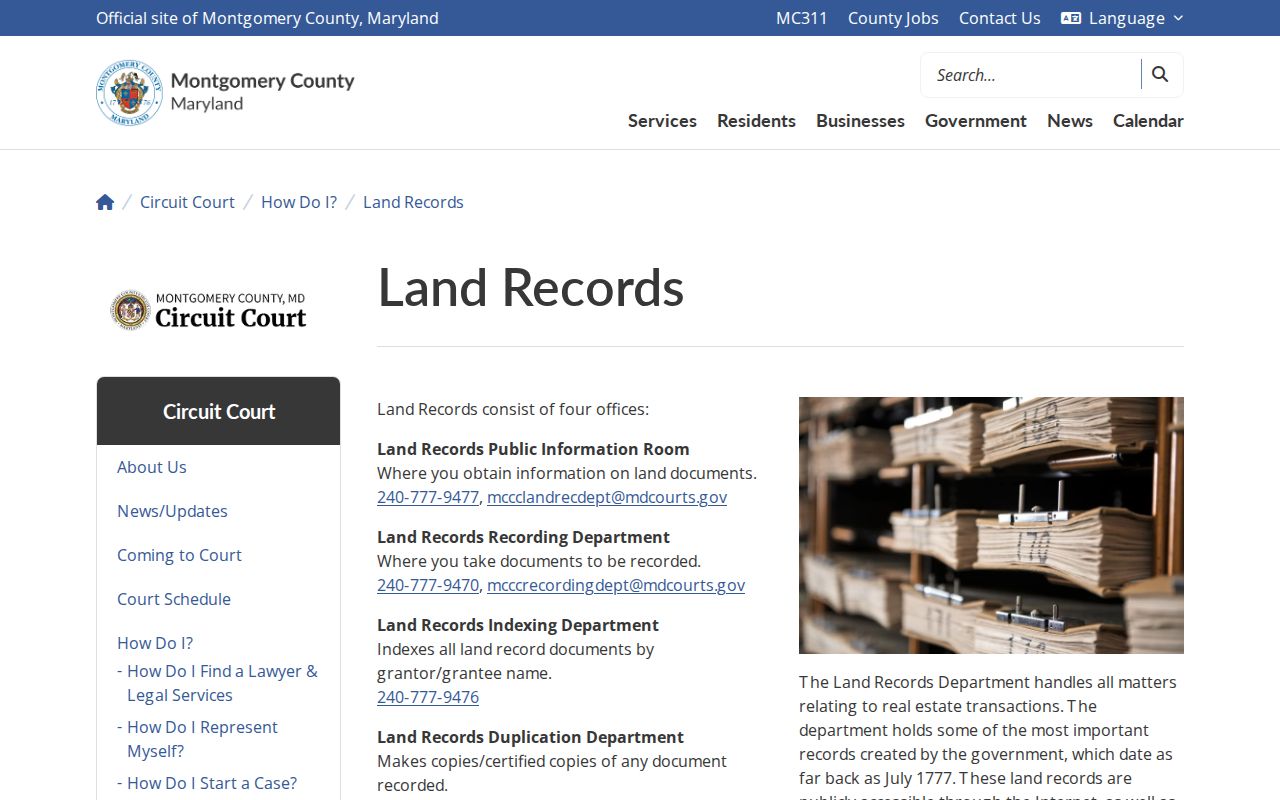Click the land records archive photo
This screenshot has height=800, width=1280.
pos(991,525)
